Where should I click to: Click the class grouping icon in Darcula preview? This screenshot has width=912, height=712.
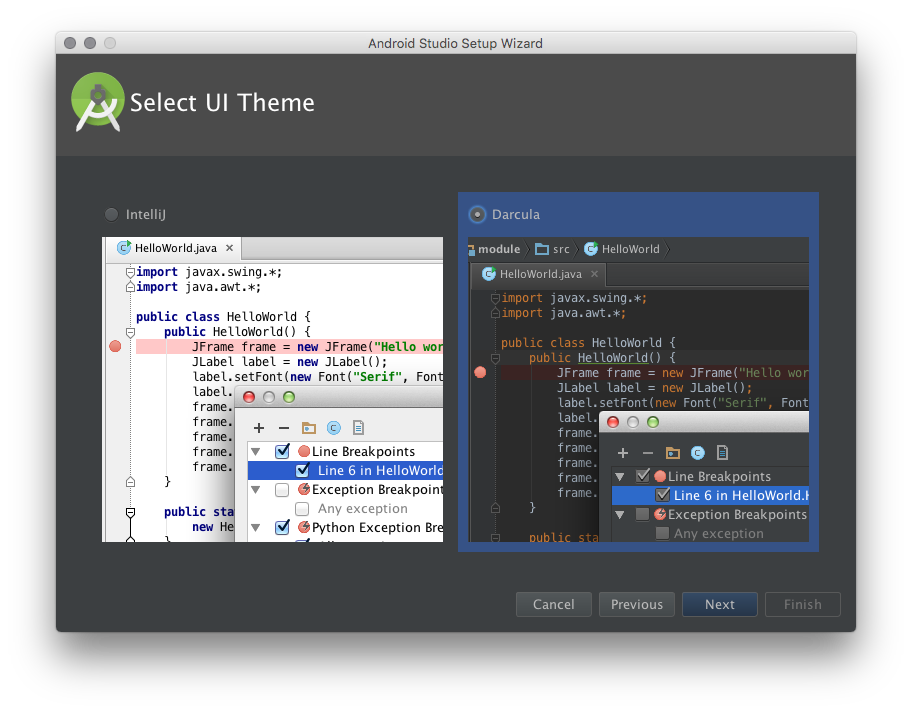tap(698, 453)
